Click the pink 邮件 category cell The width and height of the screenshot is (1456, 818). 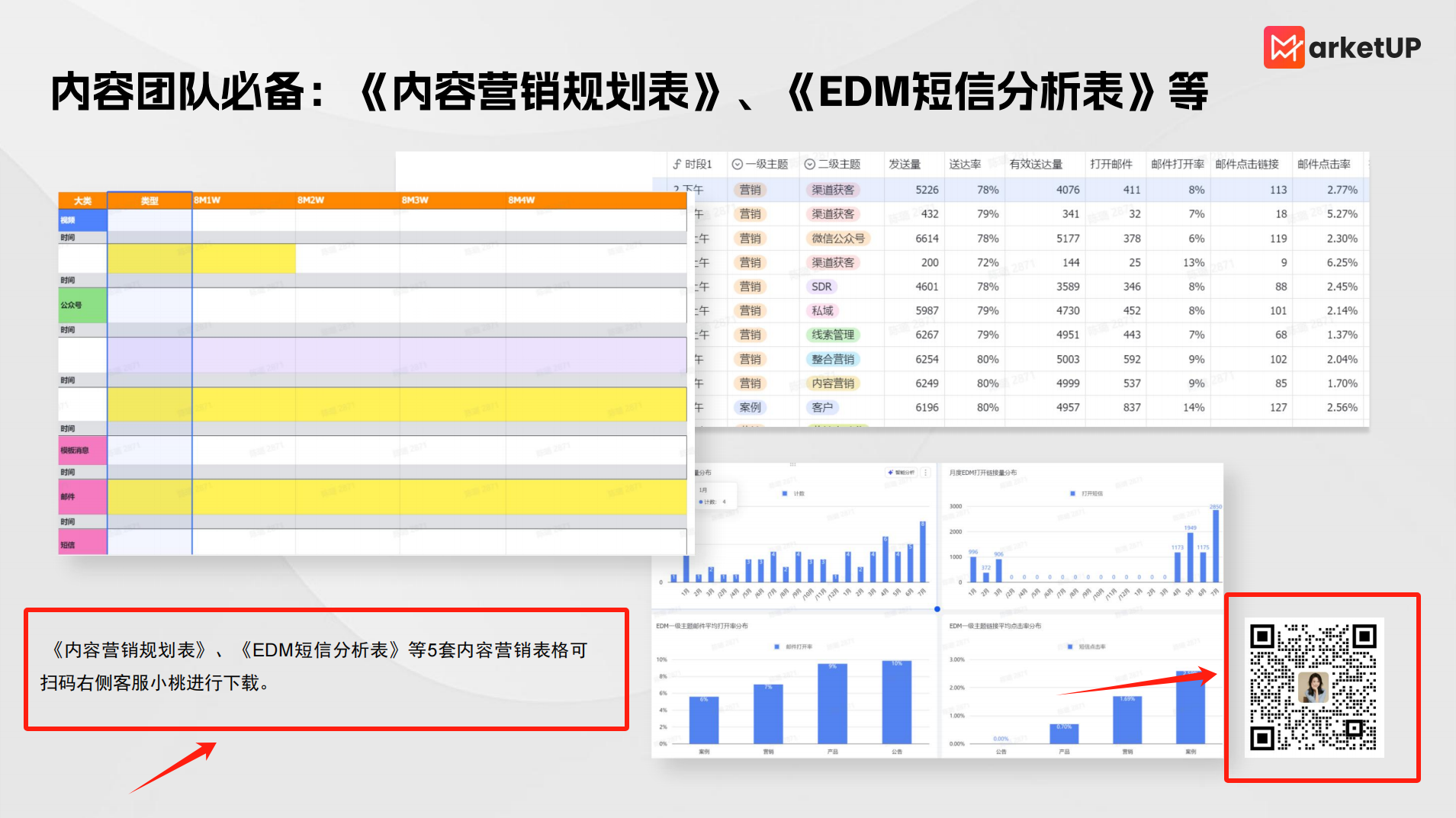(82, 497)
